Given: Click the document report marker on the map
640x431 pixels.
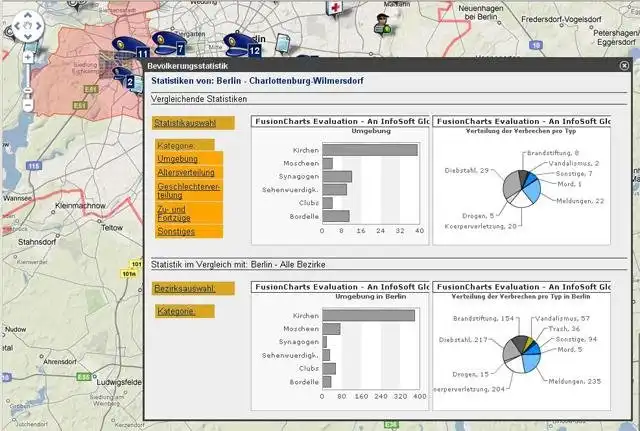Looking at the screenshot, I should (283, 43).
